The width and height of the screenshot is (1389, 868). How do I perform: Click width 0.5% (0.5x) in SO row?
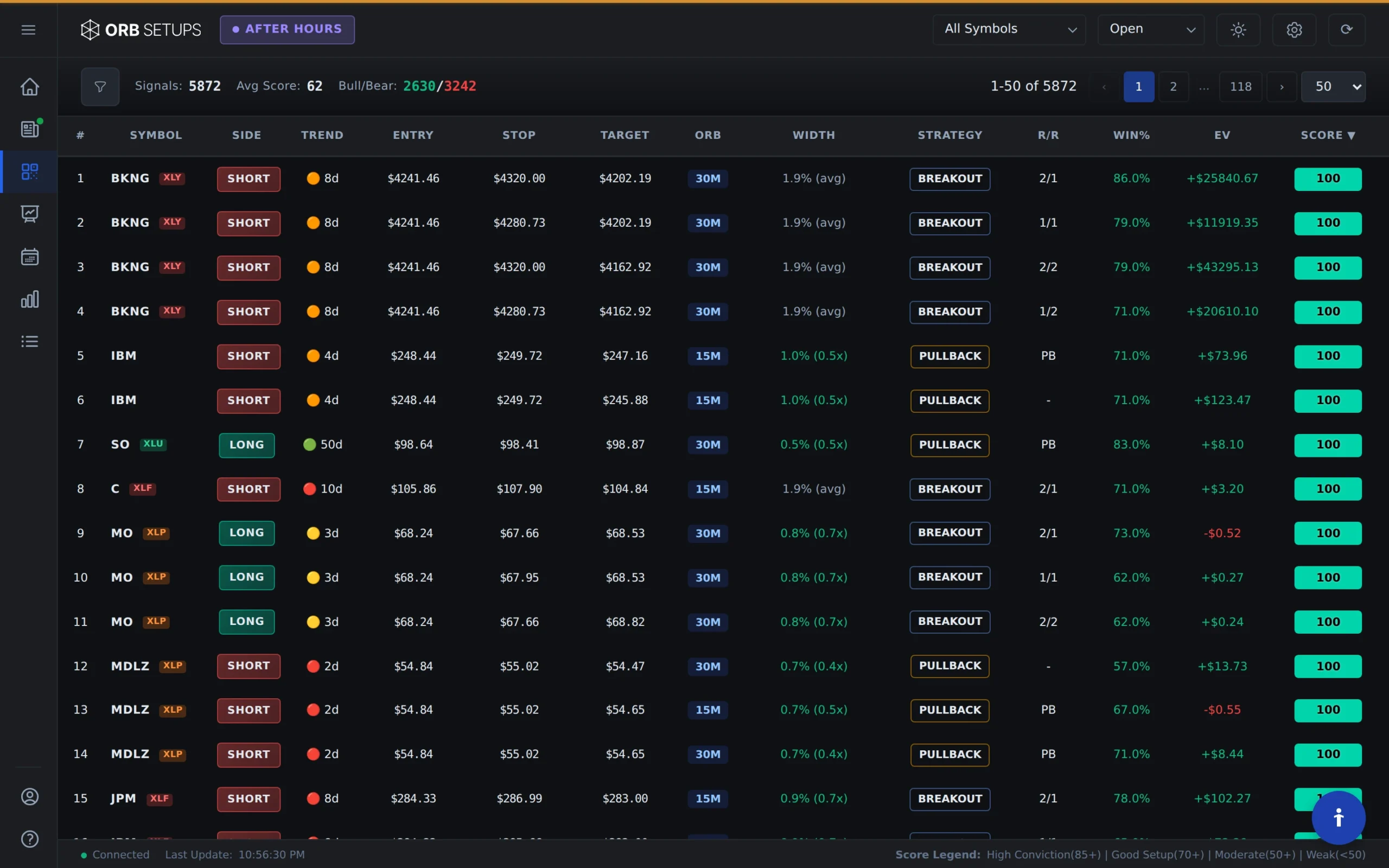click(813, 444)
